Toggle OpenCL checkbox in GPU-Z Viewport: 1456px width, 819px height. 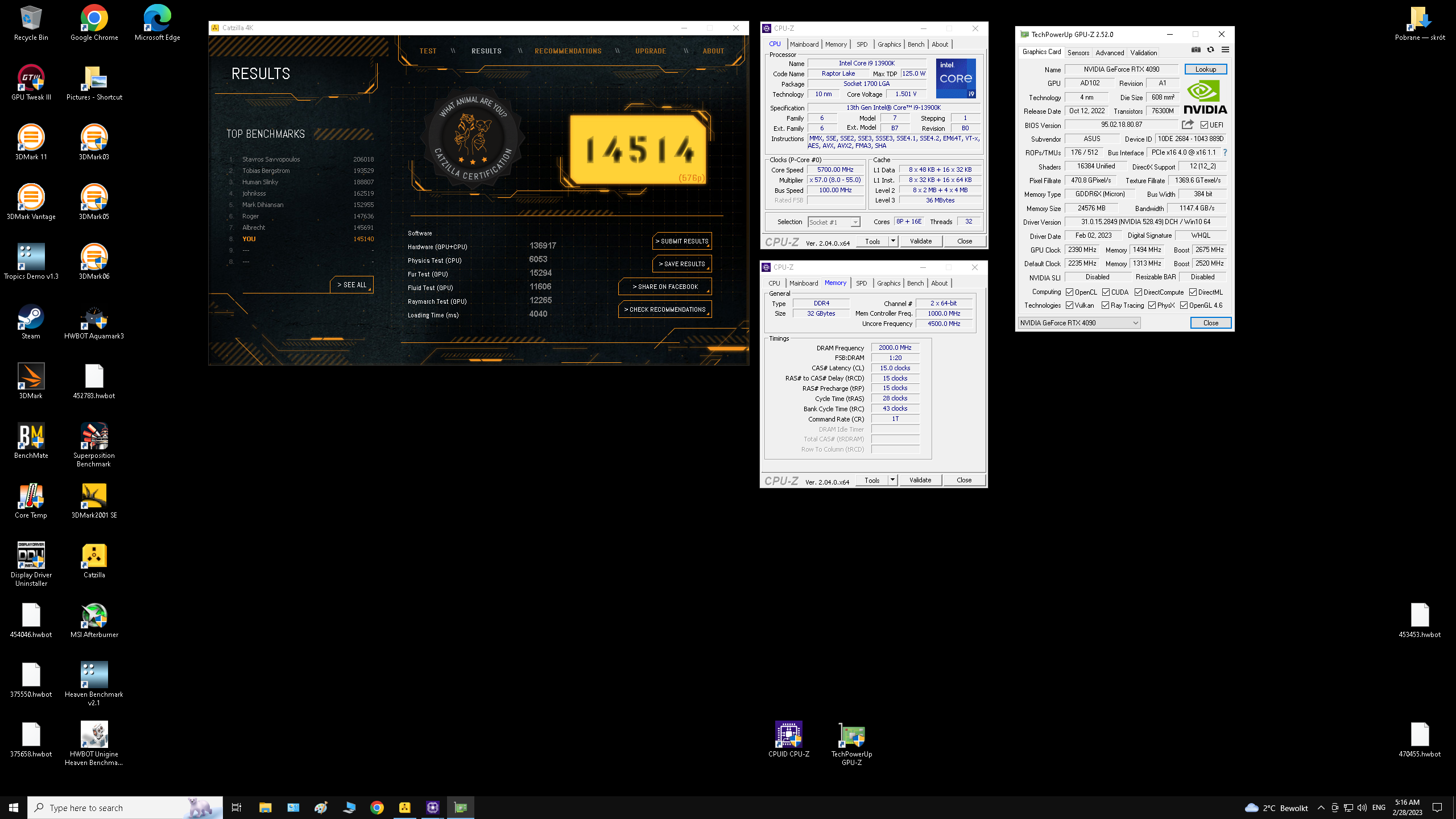pos(1069,292)
